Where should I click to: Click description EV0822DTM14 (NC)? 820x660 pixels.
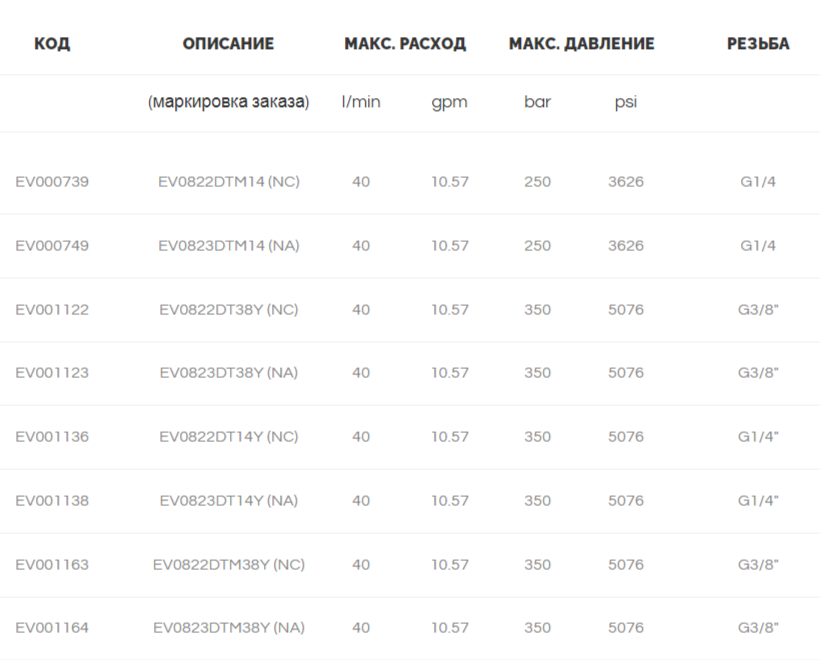coord(229,182)
